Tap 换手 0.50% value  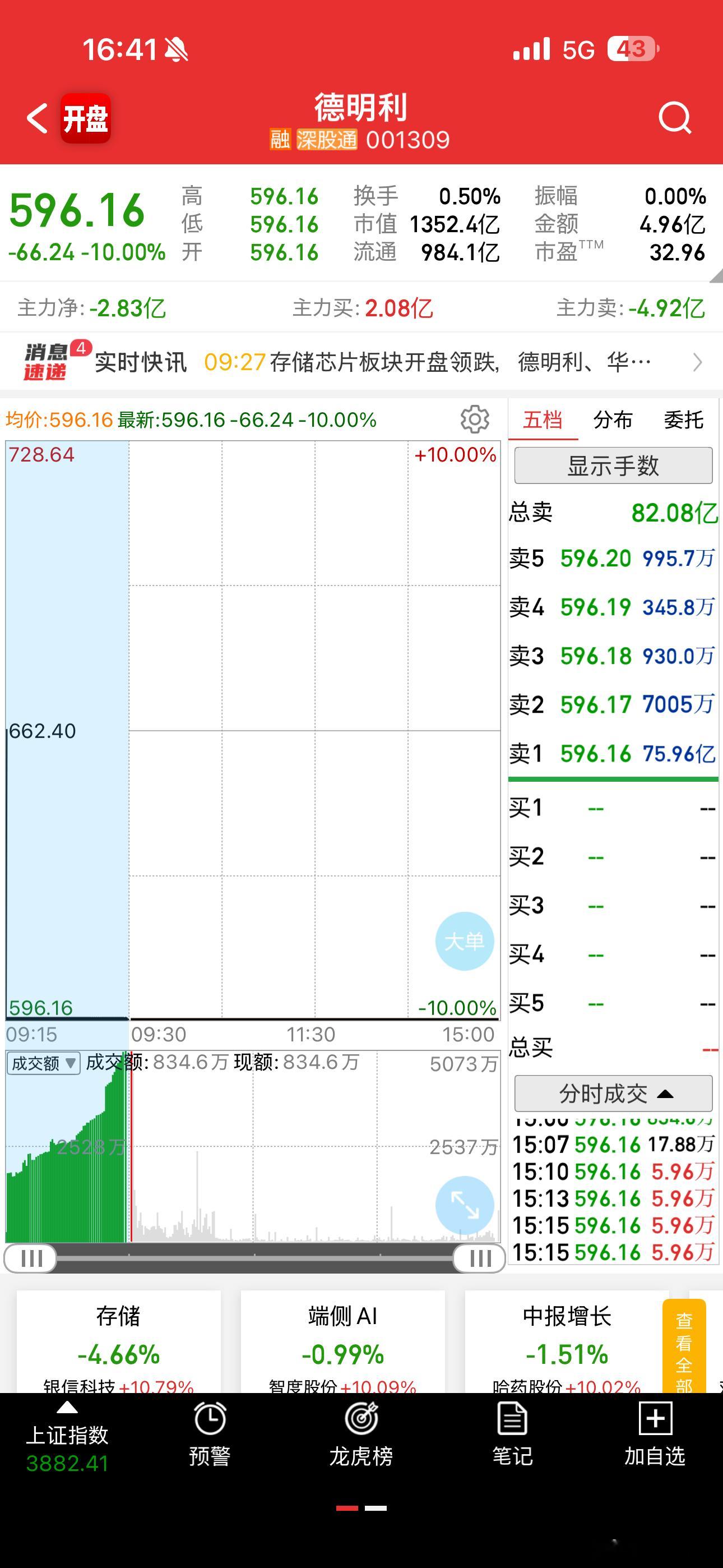[x=469, y=196]
